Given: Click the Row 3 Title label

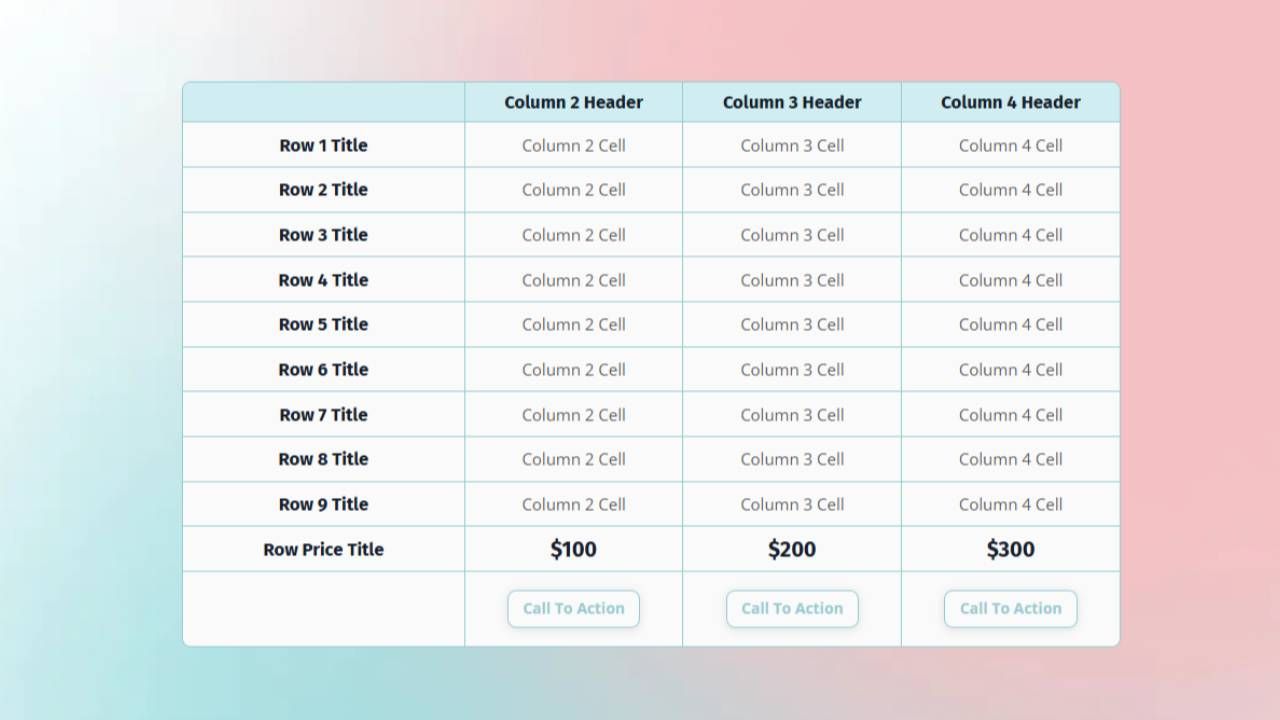Looking at the screenshot, I should pyautogui.click(x=323, y=235).
